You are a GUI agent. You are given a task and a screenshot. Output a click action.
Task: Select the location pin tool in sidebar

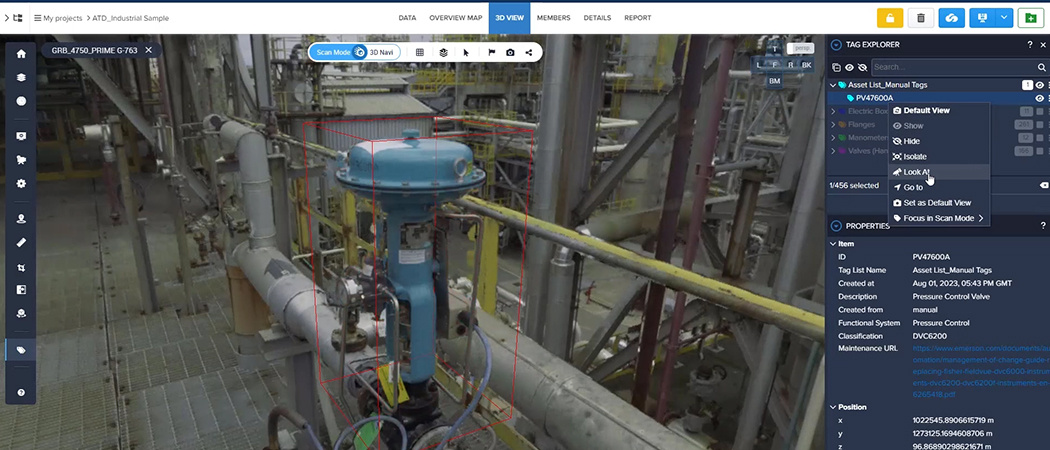tap(21, 218)
